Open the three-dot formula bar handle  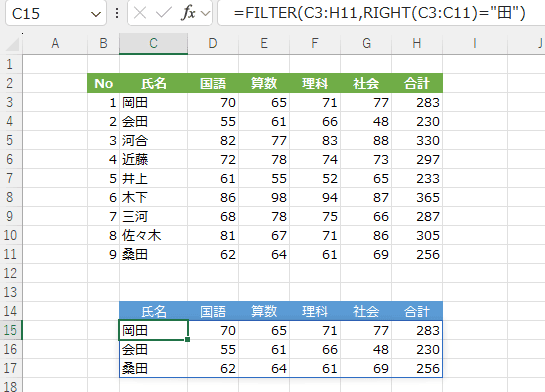point(117,13)
